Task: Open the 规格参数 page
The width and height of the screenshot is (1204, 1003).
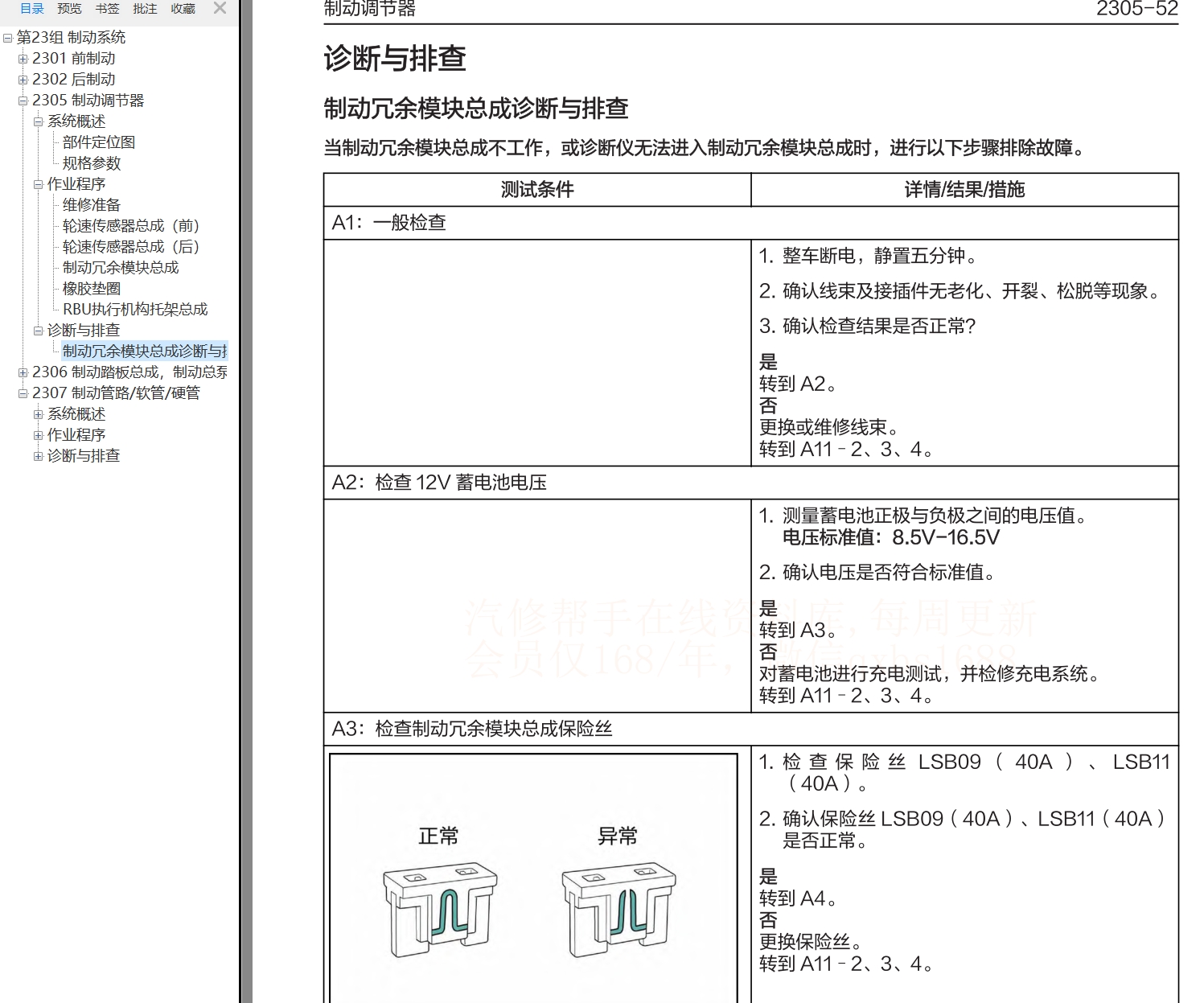Action: pos(91,162)
